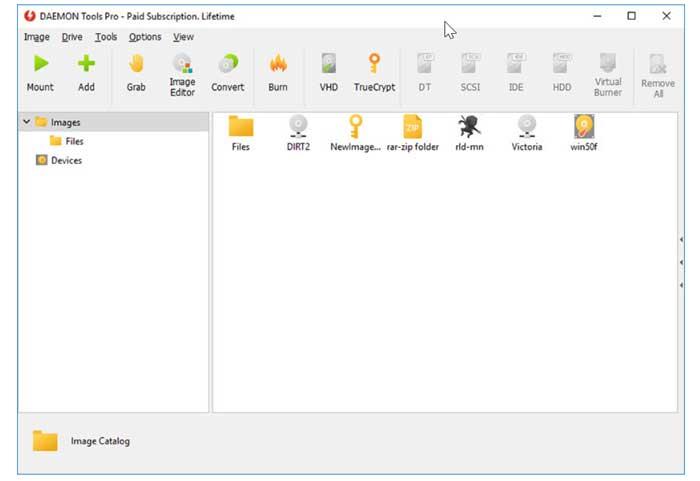This screenshot has width=700, height=481.
Task: Open the Tools menu
Action: click(x=106, y=37)
